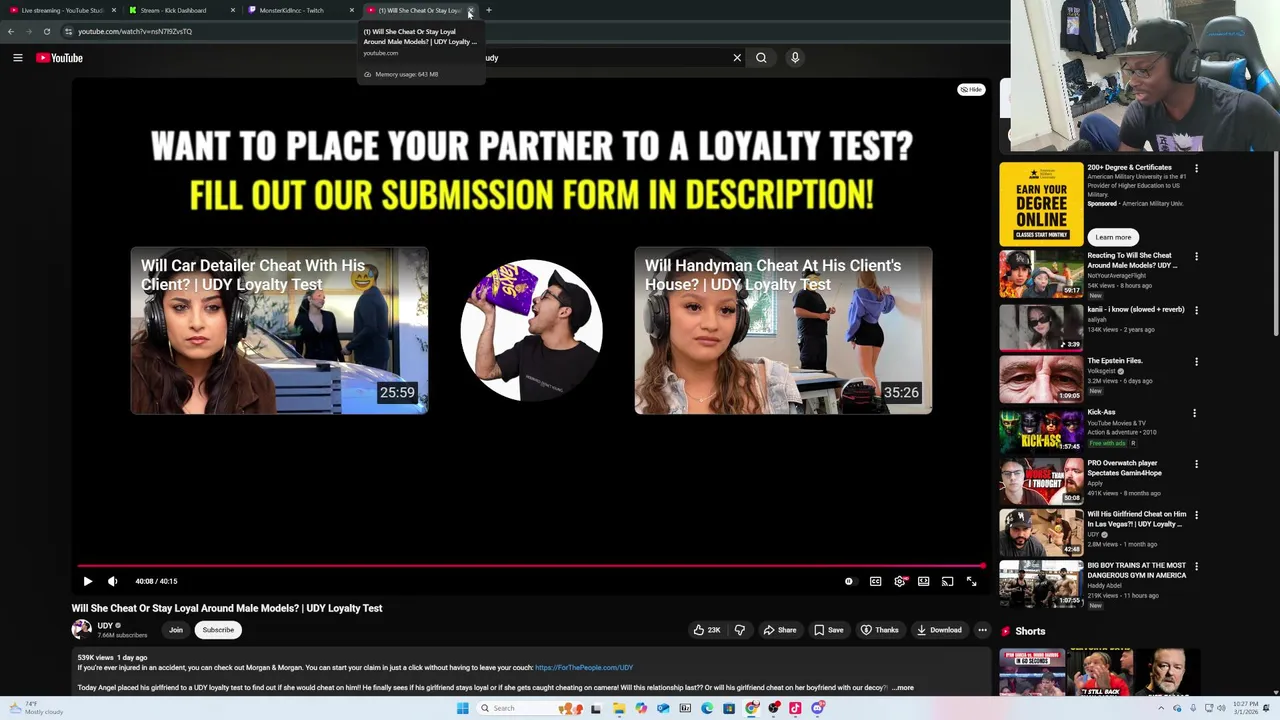The image size is (1280, 720).
Task: Send Thanks to the creator
Action: [x=880, y=630]
